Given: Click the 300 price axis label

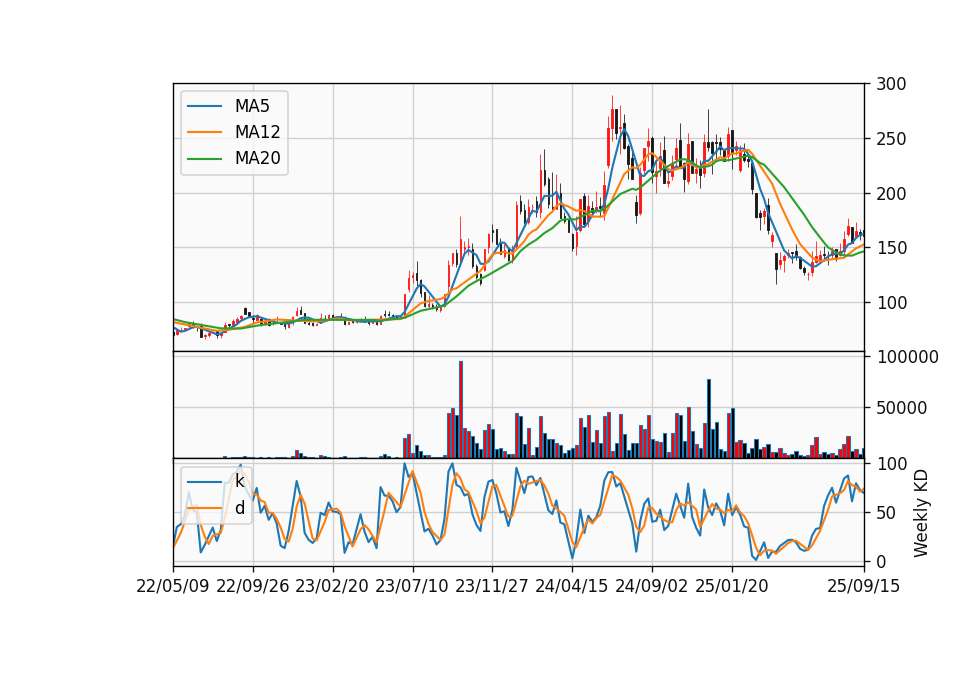Looking at the screenshot, I should 891,84.
